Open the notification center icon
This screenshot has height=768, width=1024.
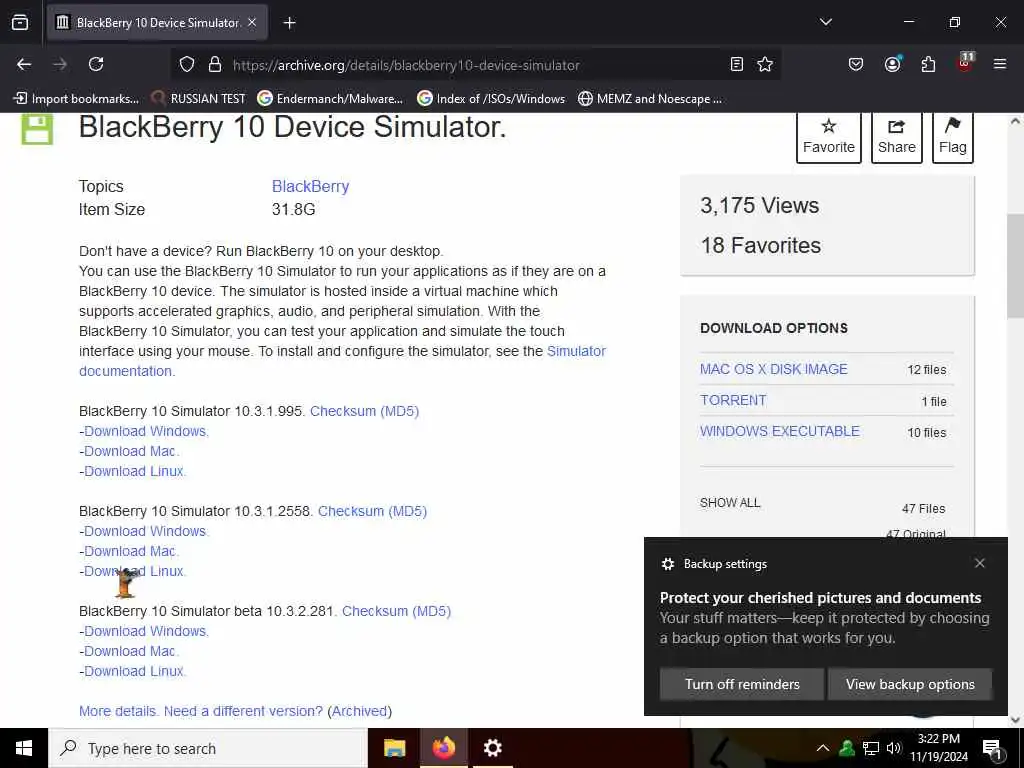[x=992, y=750]
